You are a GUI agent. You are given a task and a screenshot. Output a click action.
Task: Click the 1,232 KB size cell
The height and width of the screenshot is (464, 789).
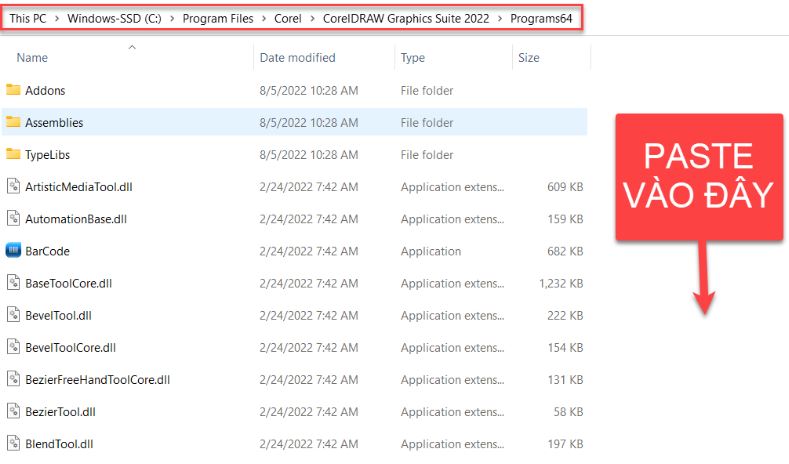561,283
